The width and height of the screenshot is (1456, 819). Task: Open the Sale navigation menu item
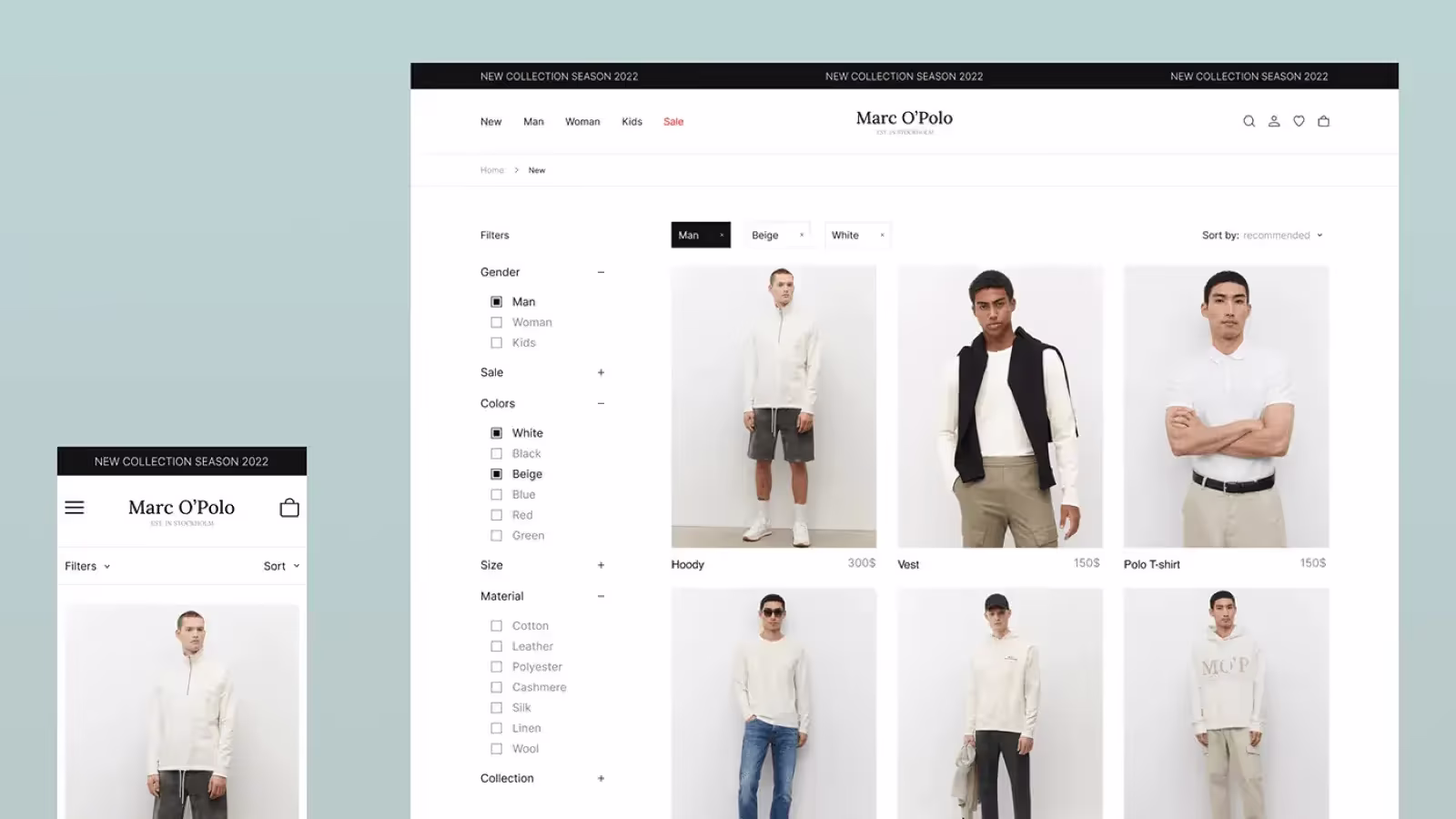coord(673,122)
